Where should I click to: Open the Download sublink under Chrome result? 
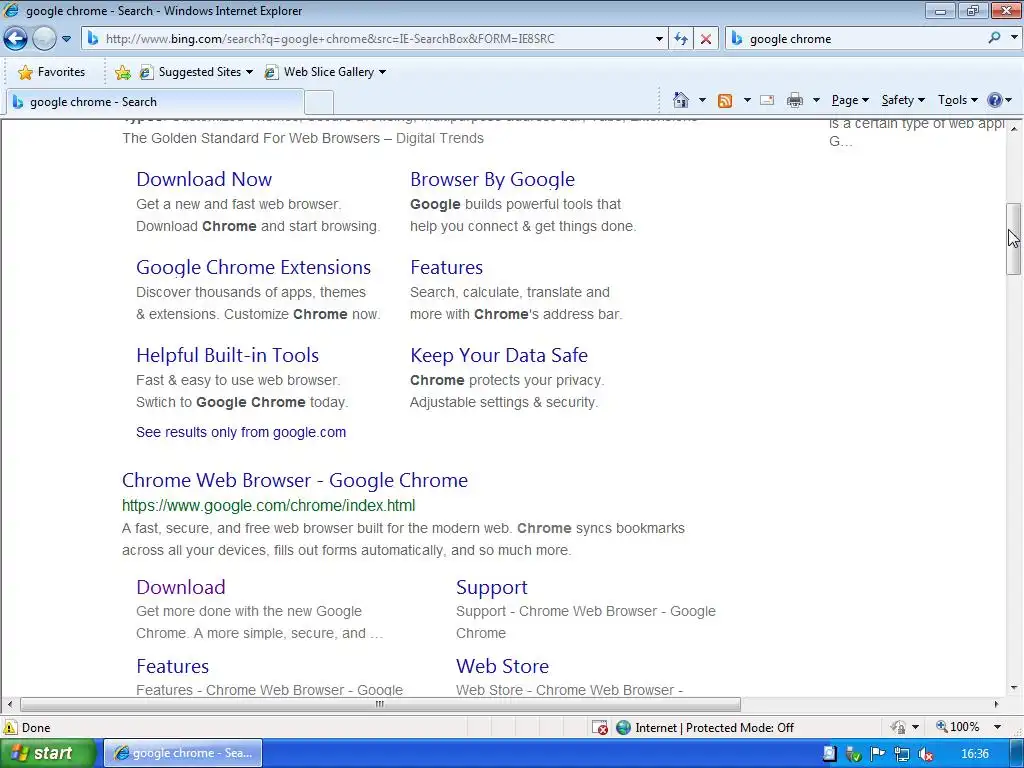[181, 587]
